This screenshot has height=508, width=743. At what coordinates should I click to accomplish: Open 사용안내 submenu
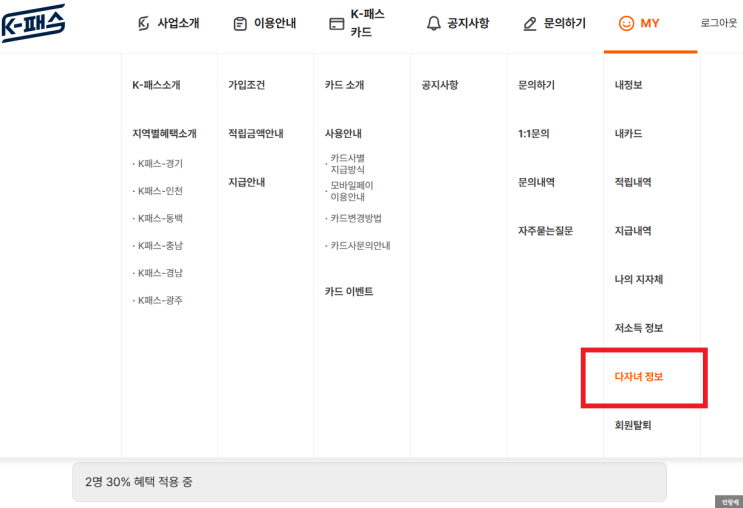click(343, 134)
